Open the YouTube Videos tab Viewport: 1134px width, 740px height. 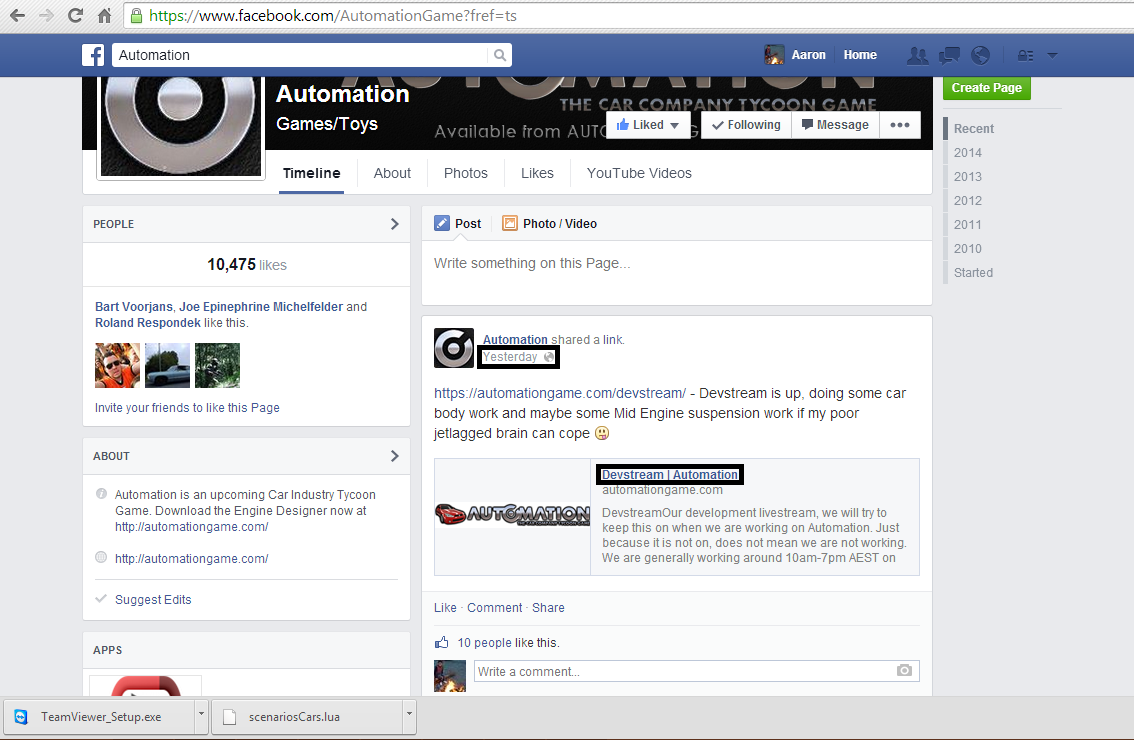(x=639, y=173)
